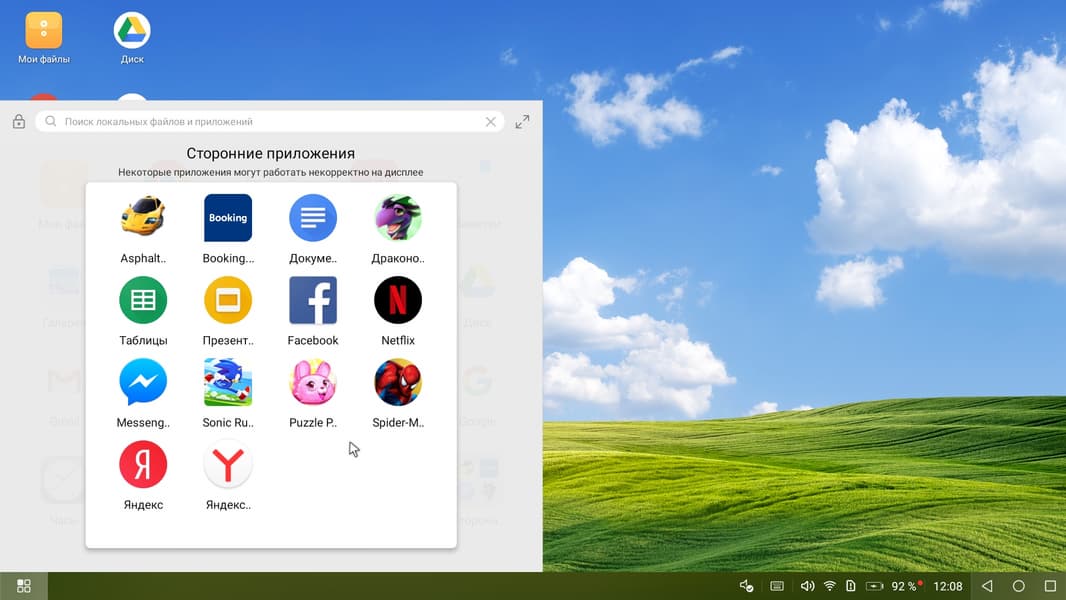Open on-screen keyboard icon in taskbar
1066x600 pixels.
[x=777, y=586]
